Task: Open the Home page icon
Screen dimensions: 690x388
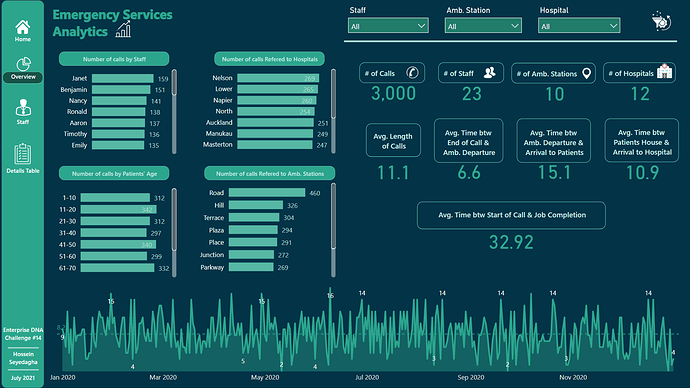Action: (x=22, y=28)
